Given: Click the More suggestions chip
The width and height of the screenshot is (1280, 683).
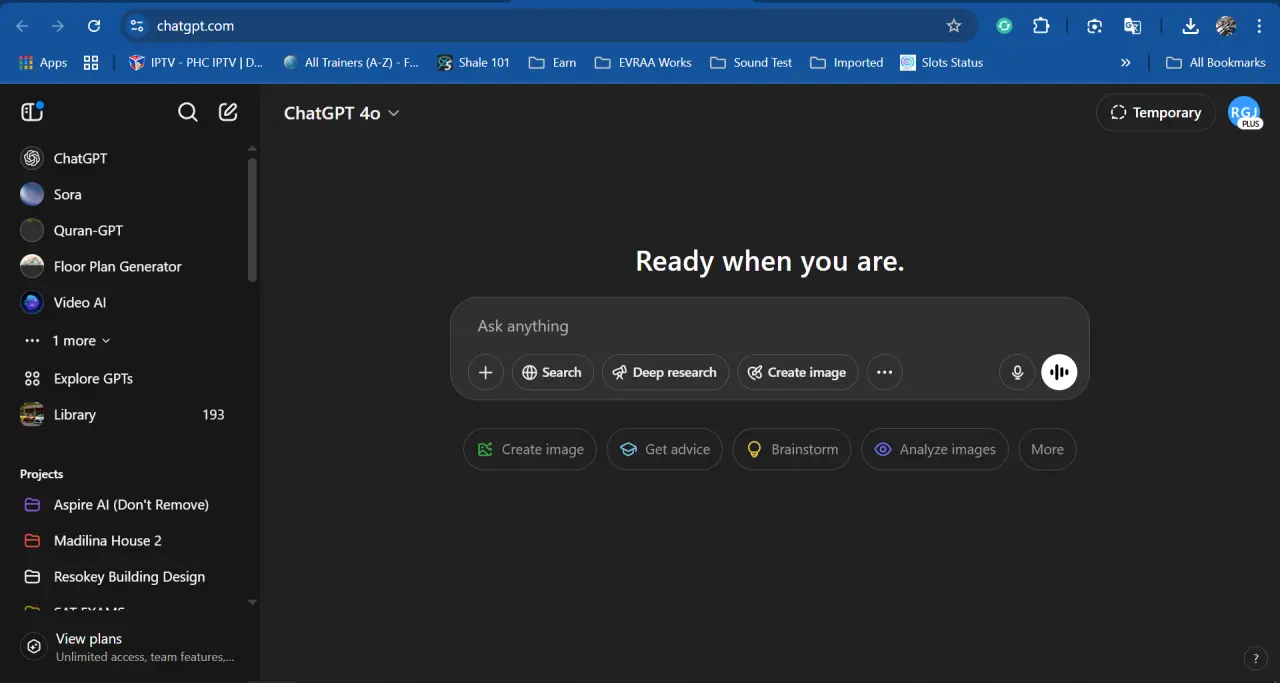Looking at the screenshot, I should pyautogui.click(x=1047, y=449).
